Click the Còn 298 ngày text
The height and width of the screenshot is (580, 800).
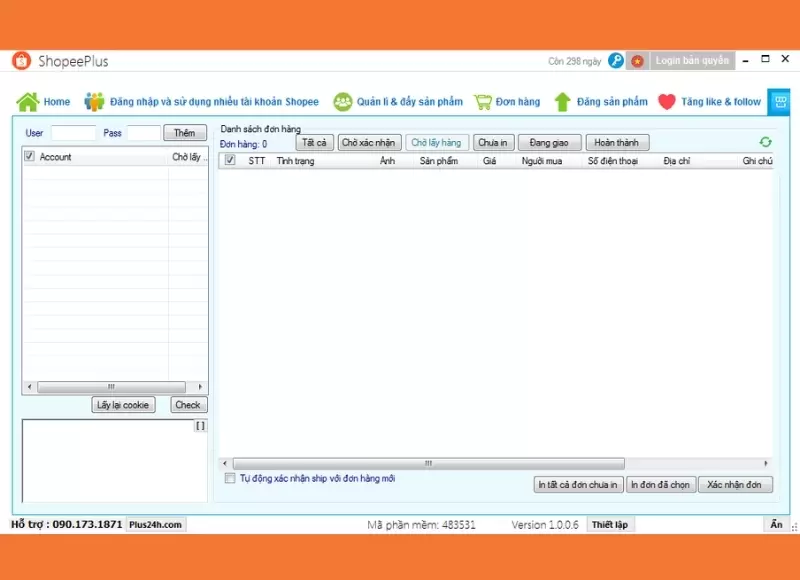(574, 61)
